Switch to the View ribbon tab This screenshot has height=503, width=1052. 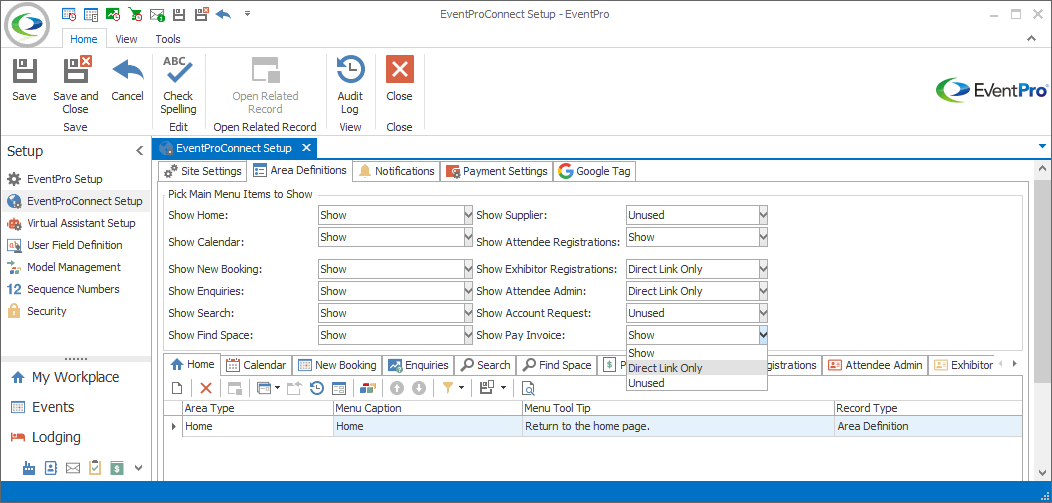point(126,39)
